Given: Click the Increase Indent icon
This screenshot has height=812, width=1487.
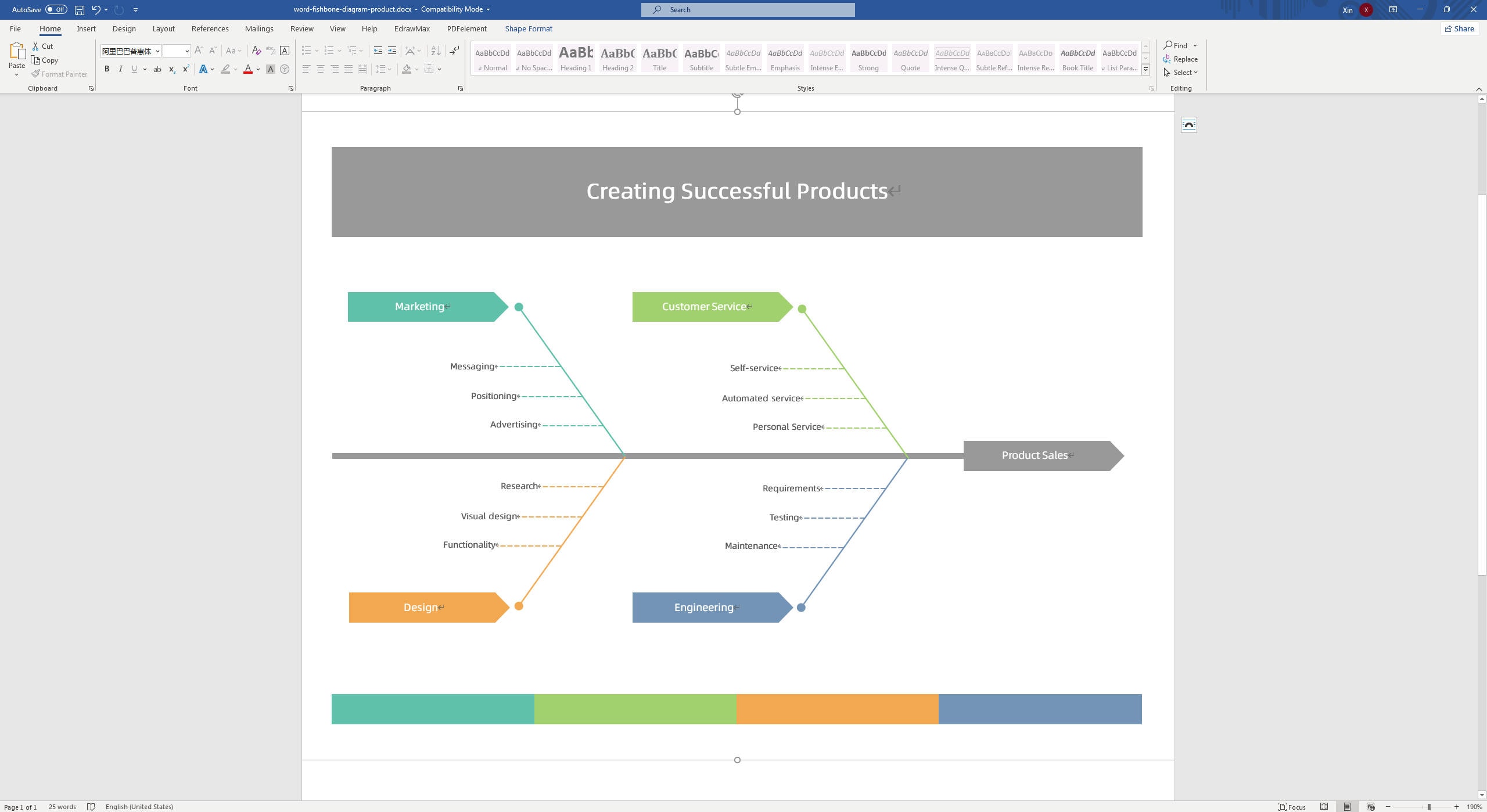Looking at the screenshot, I should 392,51.
